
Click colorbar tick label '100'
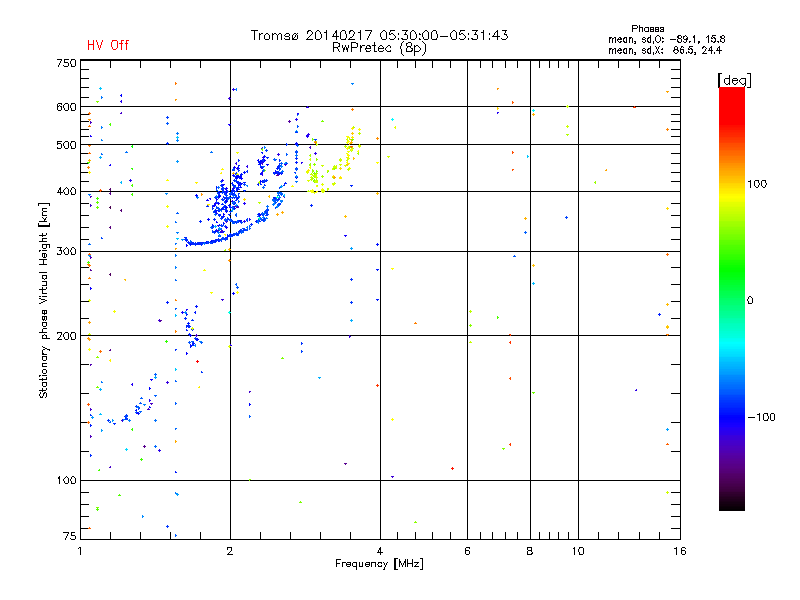[x=757, y=184]
